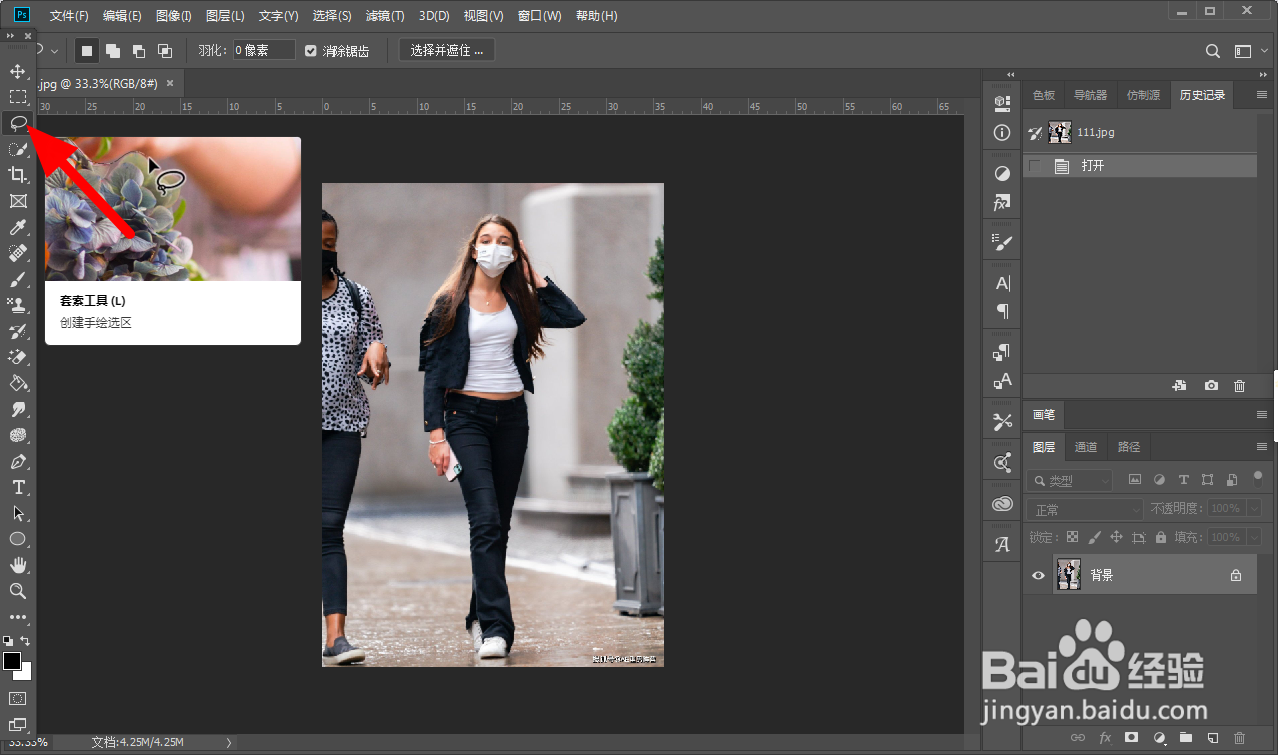Image resolution: width=1278 pixels, height=755 pixels.
Task: Open the 文件(F) menu
Action: pos(69,16)
